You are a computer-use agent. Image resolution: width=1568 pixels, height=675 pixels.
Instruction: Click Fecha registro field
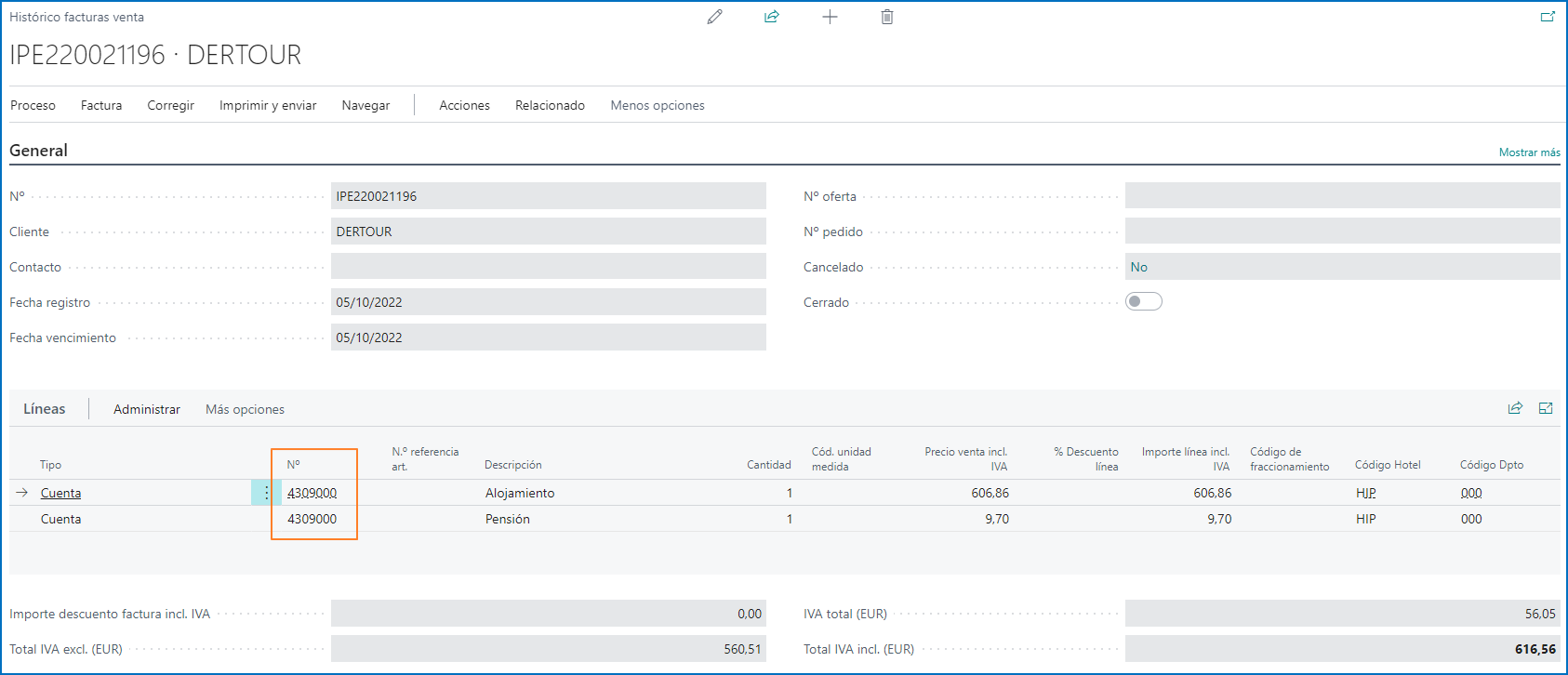click(549, 301)
